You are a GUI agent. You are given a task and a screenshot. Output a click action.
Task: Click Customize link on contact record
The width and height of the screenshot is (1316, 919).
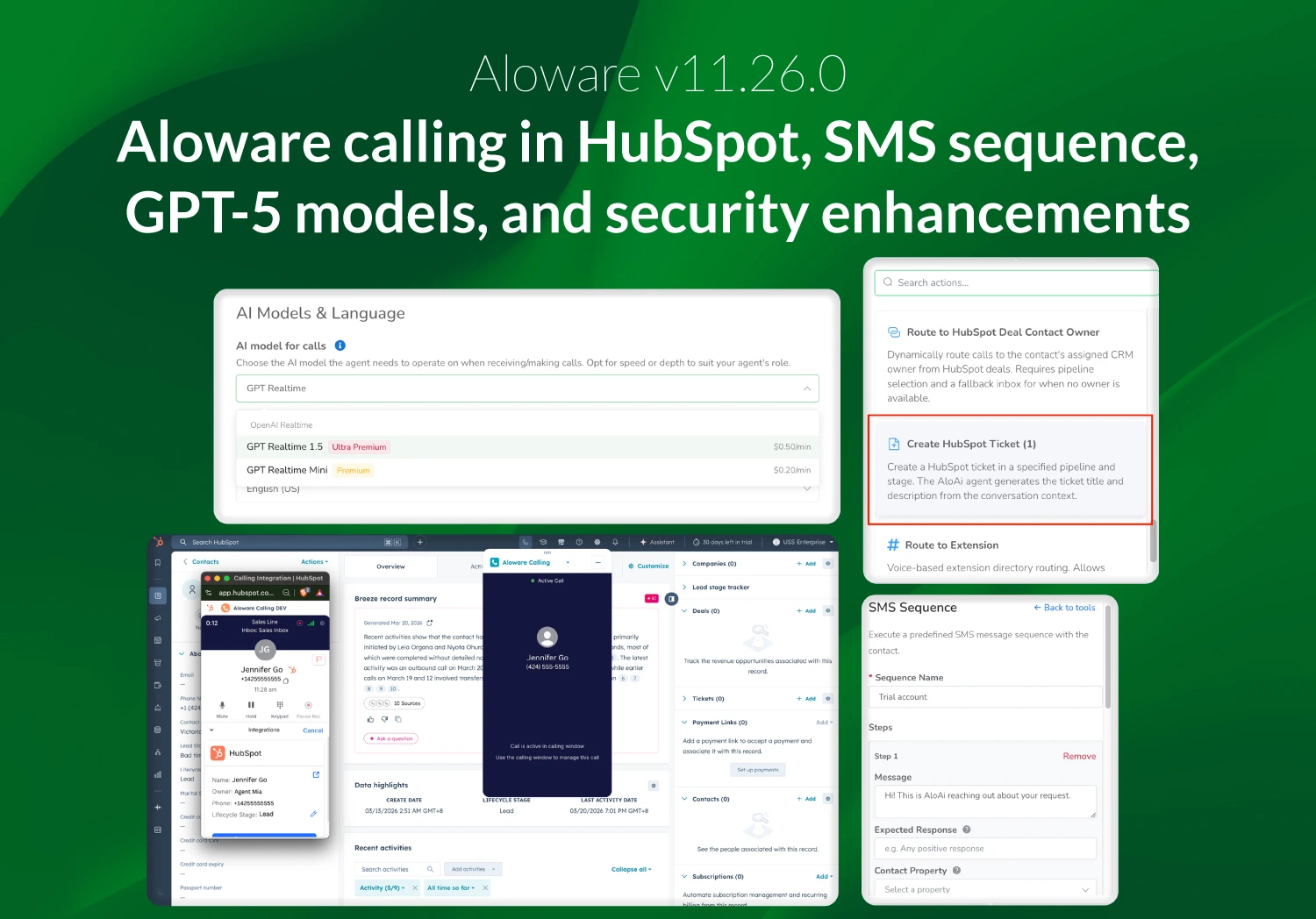coord(648,566)
